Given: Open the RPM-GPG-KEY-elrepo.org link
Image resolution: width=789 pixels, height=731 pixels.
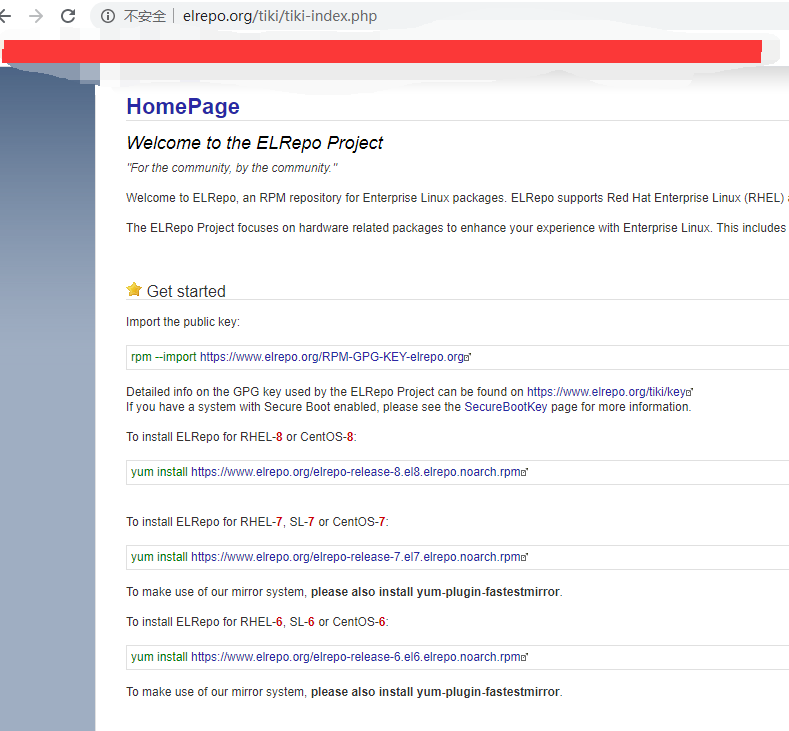Looking at the screenshot, I should [332, 357].
